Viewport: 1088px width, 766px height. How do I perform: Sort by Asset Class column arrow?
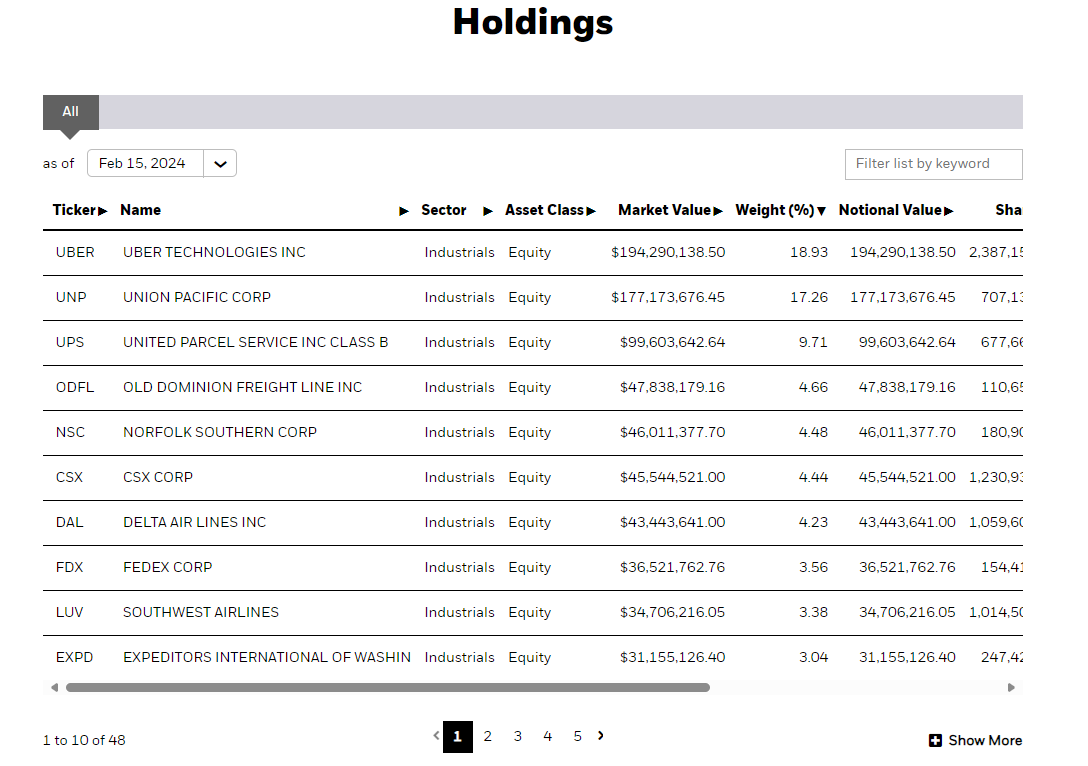(591, 211)
